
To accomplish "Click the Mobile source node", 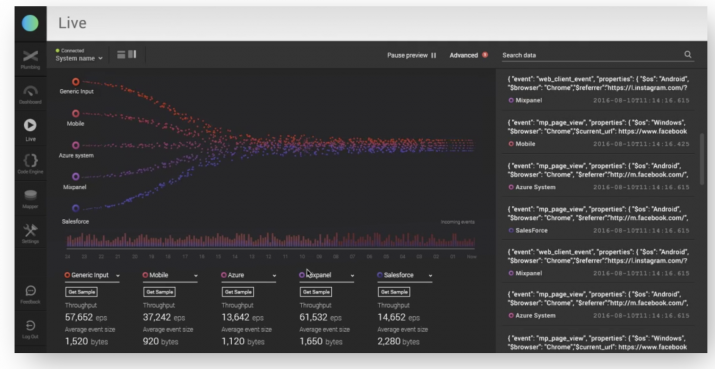I will (76, 114).
